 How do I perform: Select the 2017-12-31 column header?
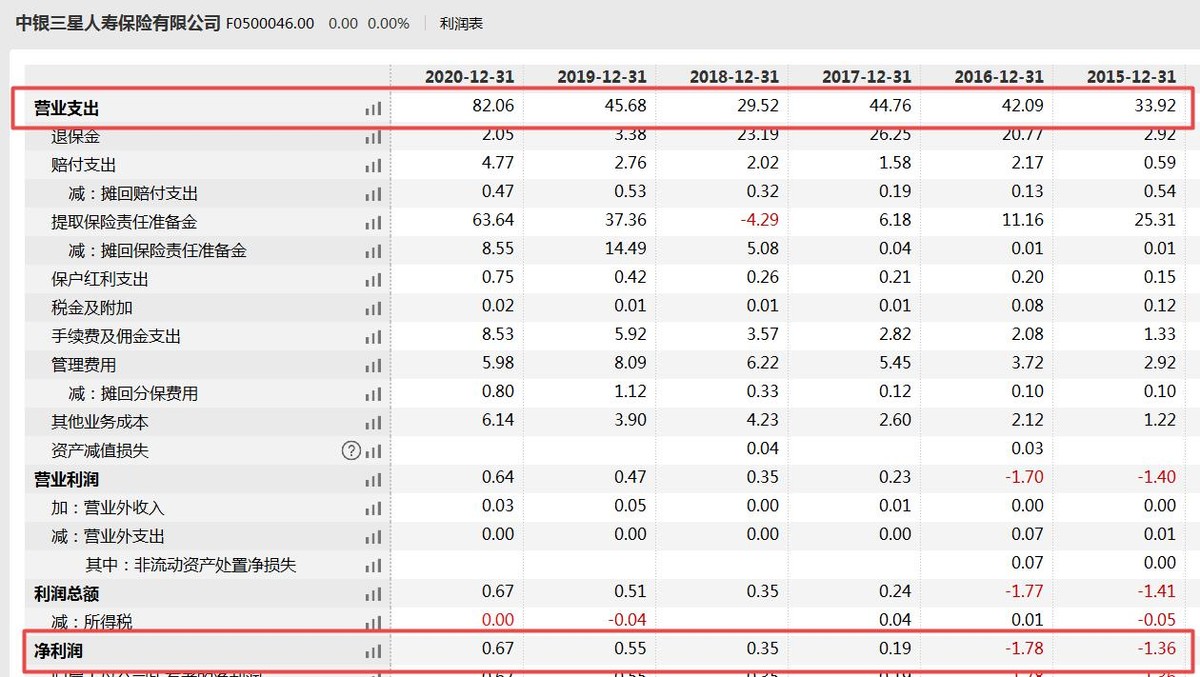867,77
